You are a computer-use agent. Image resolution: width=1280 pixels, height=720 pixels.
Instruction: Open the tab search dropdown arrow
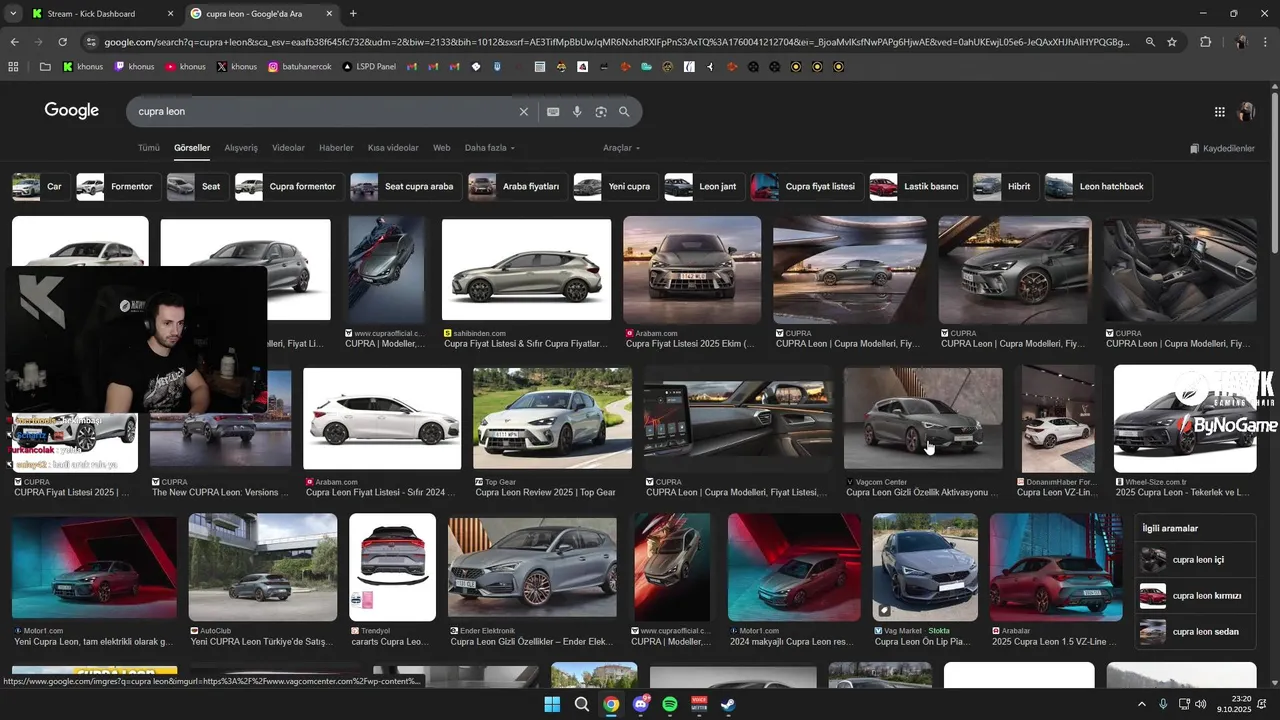pyautogui.click(x=12, y=14)
